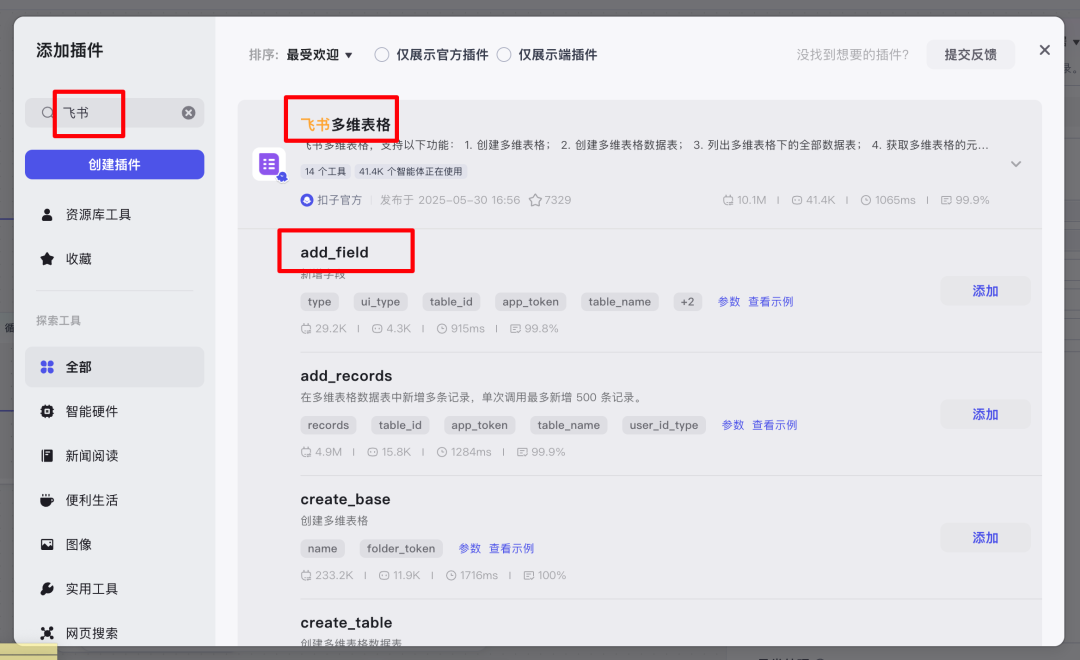Screen dimensions: 1080x660
Task: Click the 99.9% success rate of plugin header
Action: coord(965,200)
